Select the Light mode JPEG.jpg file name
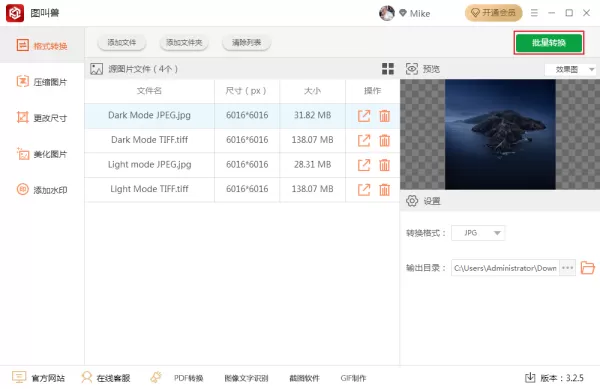The width and height of the screenshot is (600, 389). pyautogui.click(x=149, y=164)
